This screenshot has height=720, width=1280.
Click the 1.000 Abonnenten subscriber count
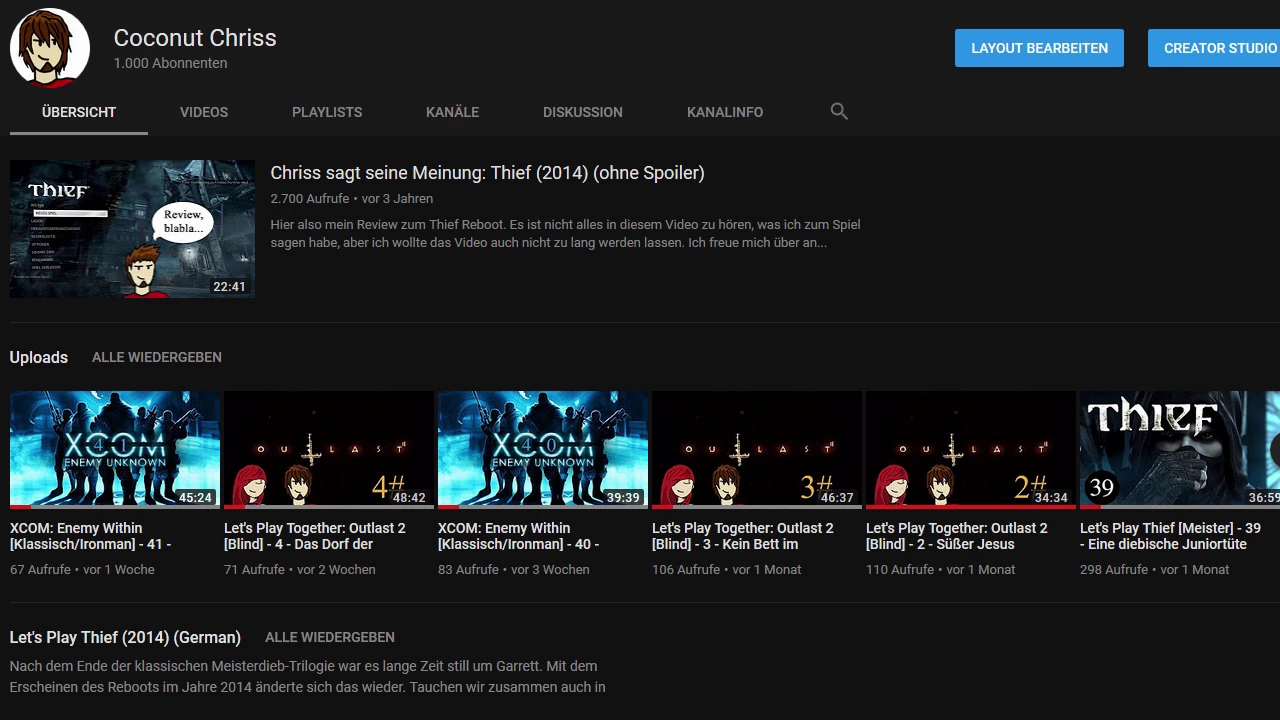pos(170,63)
